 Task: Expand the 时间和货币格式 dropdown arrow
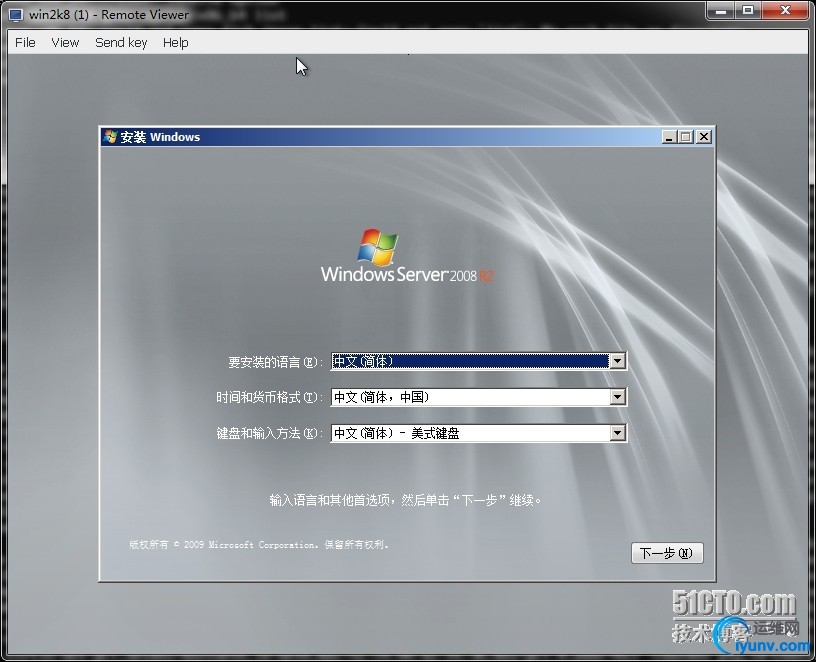617,397
